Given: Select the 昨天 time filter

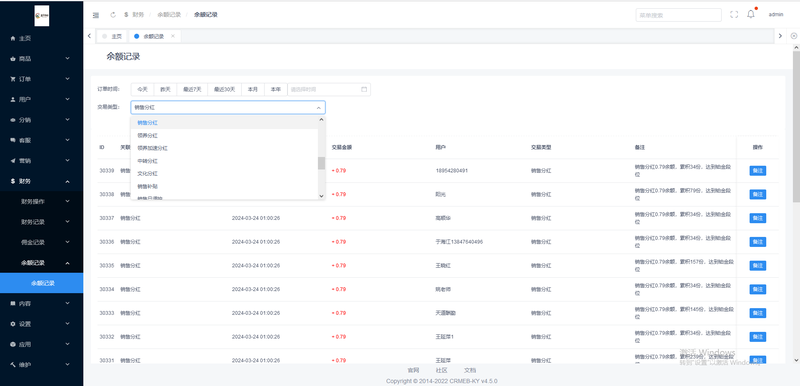Looking at the screenshot, I should click(165, 89).
